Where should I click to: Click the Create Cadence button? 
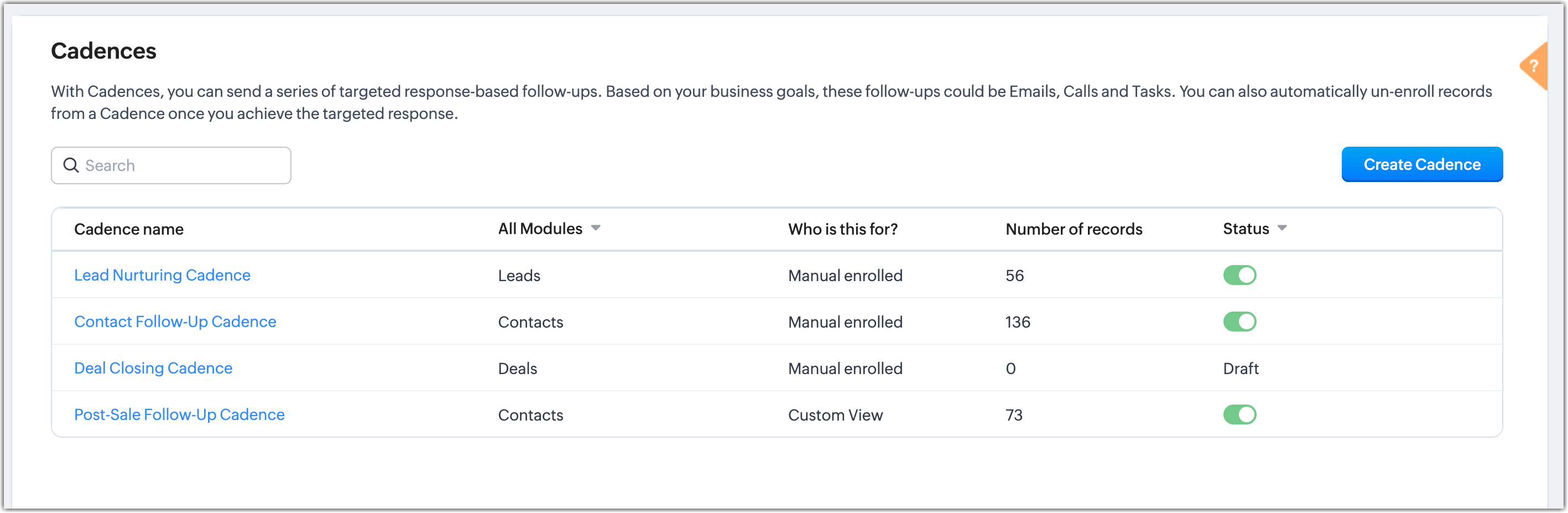tap(1421, 164)
